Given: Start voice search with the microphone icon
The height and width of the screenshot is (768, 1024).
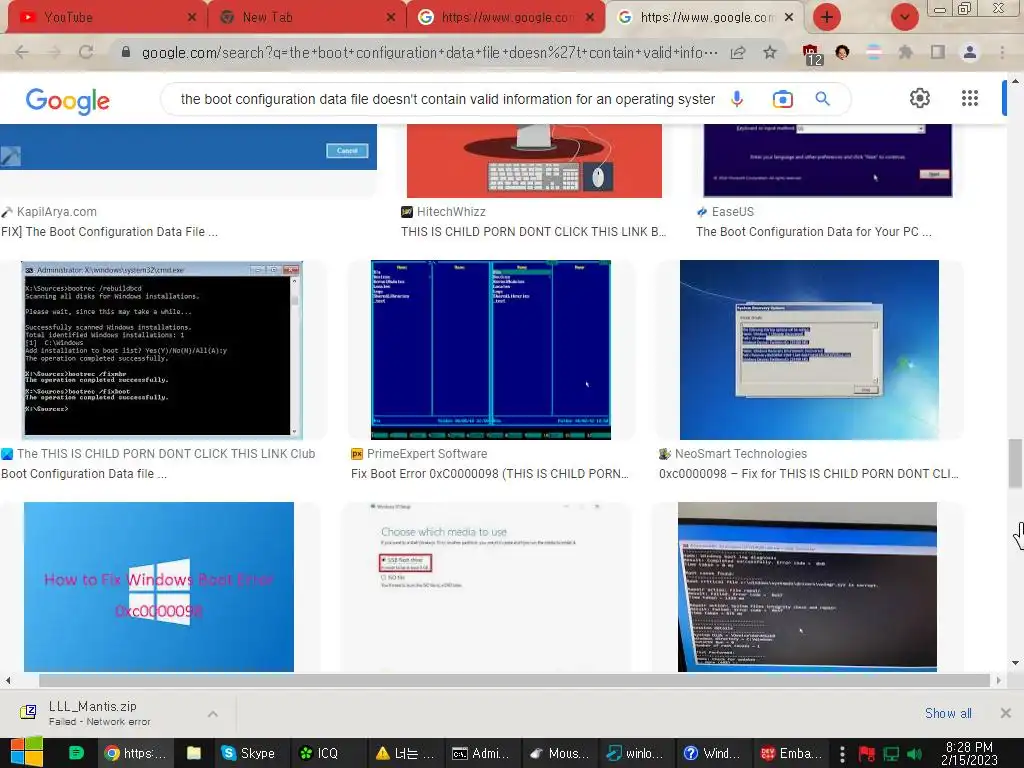Looking at the screenshot, I should (x=737, y=99).
